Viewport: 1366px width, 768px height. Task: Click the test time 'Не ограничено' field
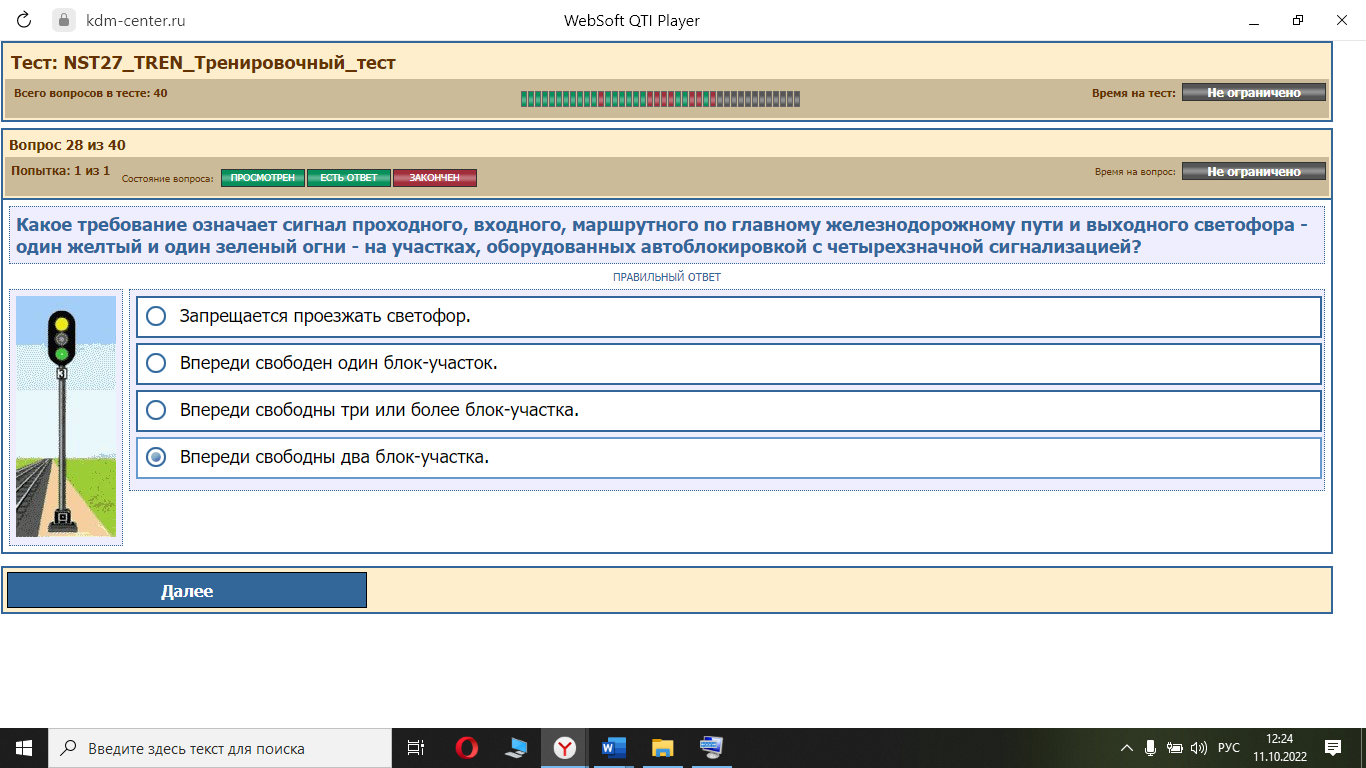pos(1254,92)
